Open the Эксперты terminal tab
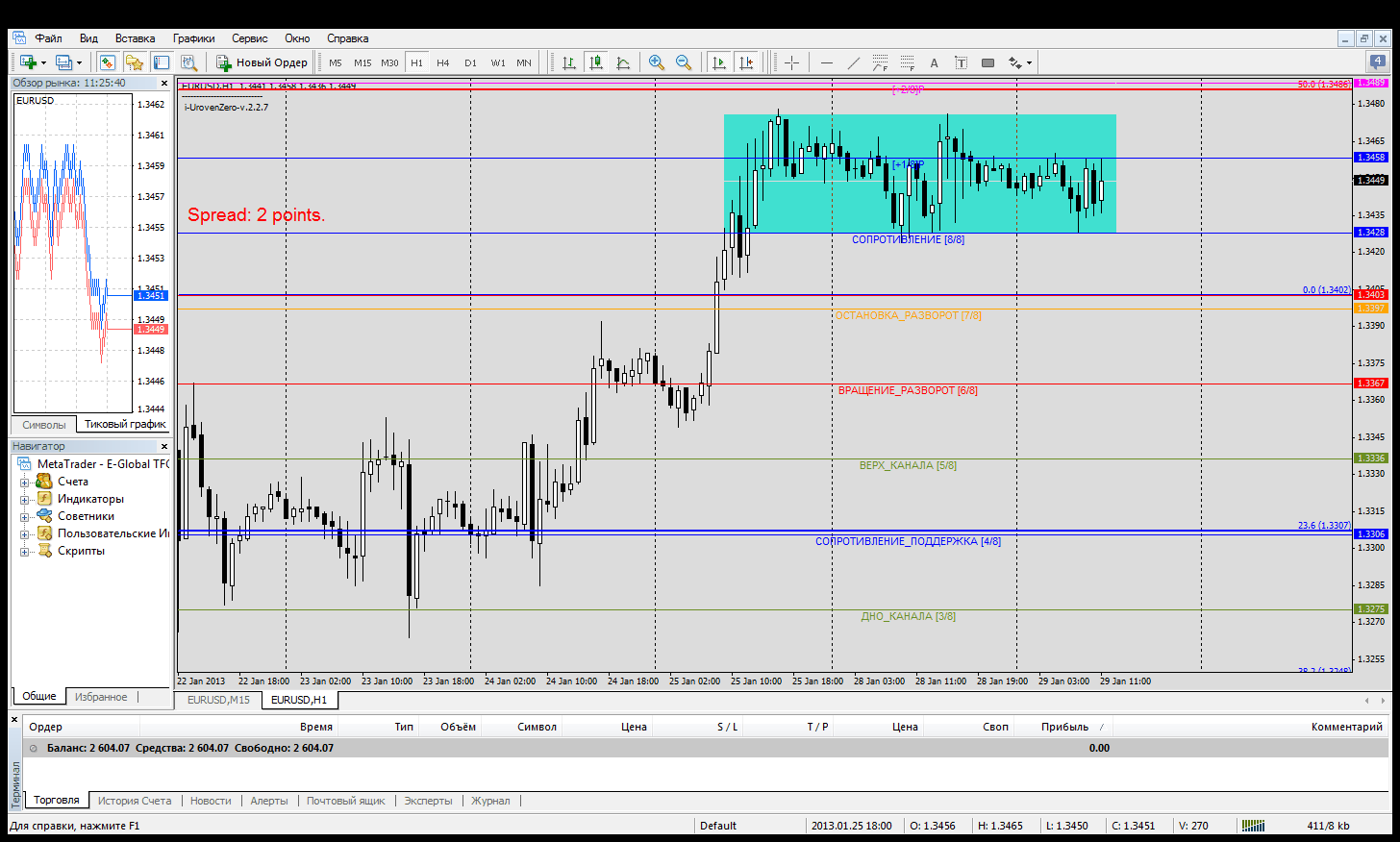 tap(428, 801)
